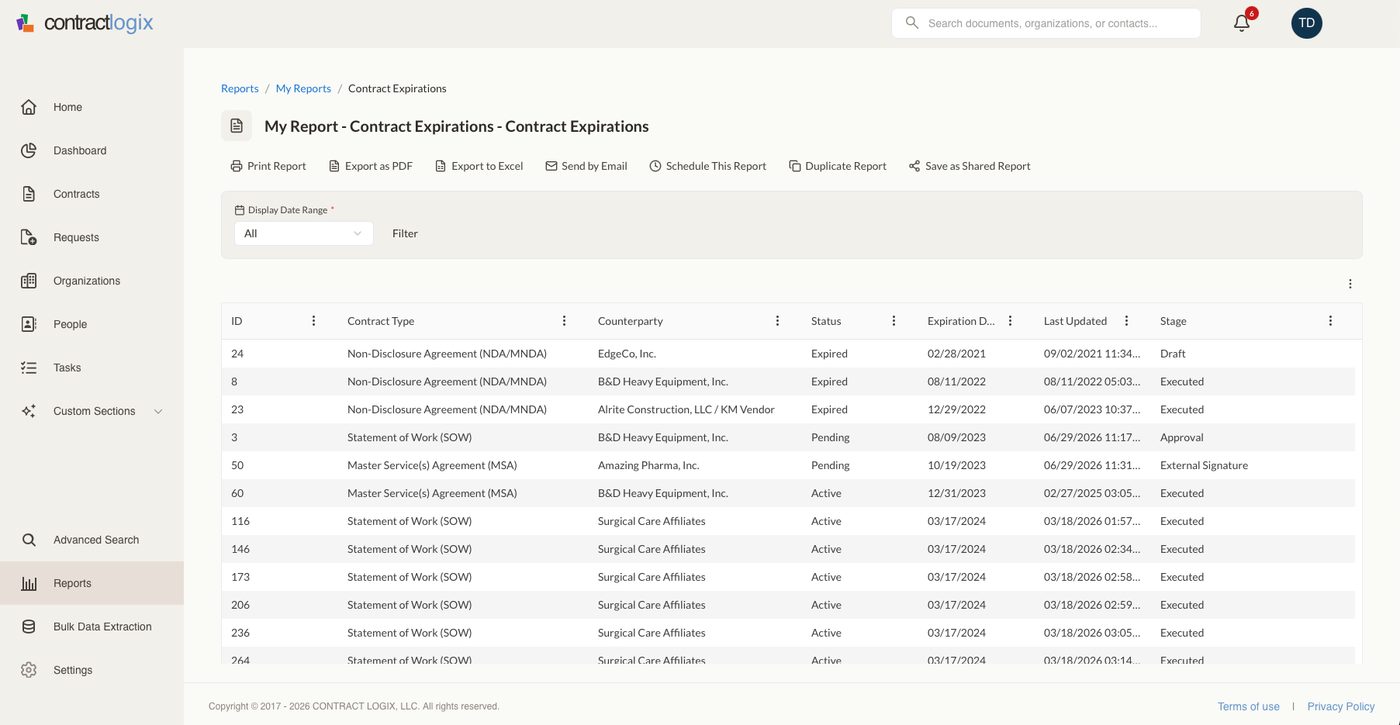The width and height of the screenshot is (1400, 725).
Task: Open the Display Date Range dropdown
Action: click(304, 233)
